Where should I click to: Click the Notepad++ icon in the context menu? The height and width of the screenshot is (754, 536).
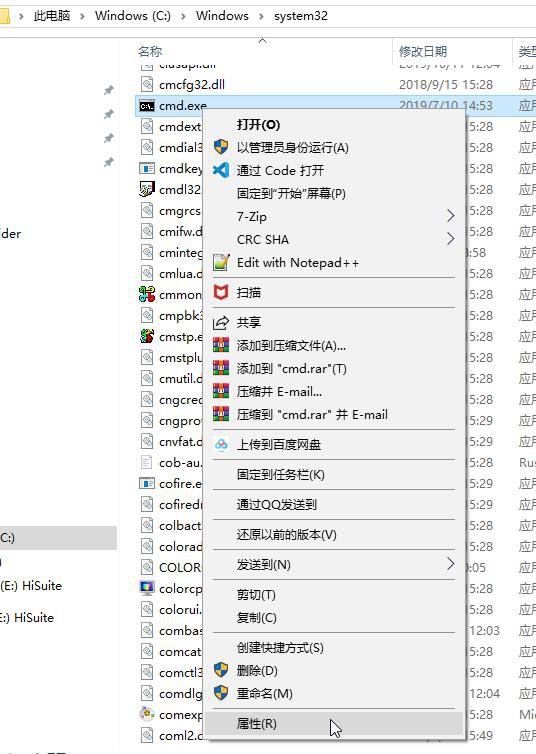(x=221, y=262)
